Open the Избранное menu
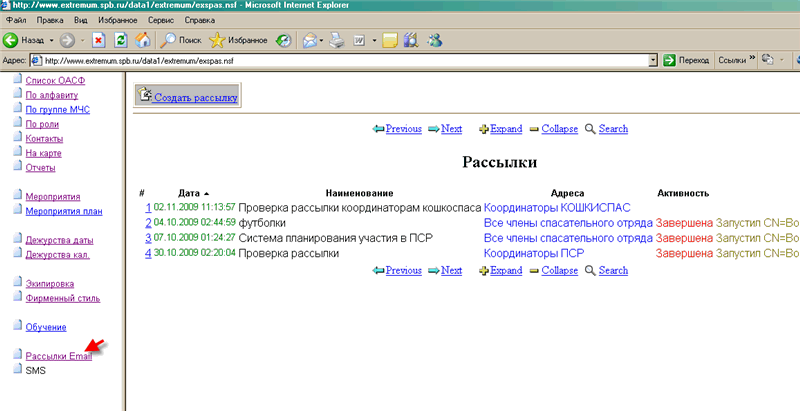The image size is (800, 411). pyautogui.click(x=117, y=20)
